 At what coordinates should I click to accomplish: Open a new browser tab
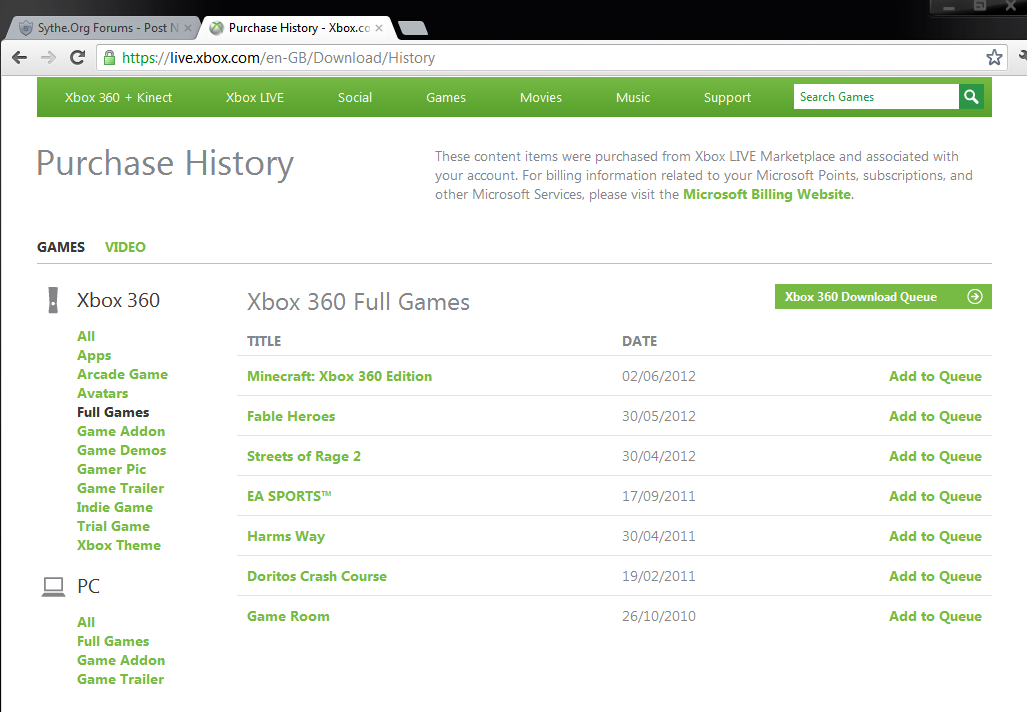tap(413, 28)
